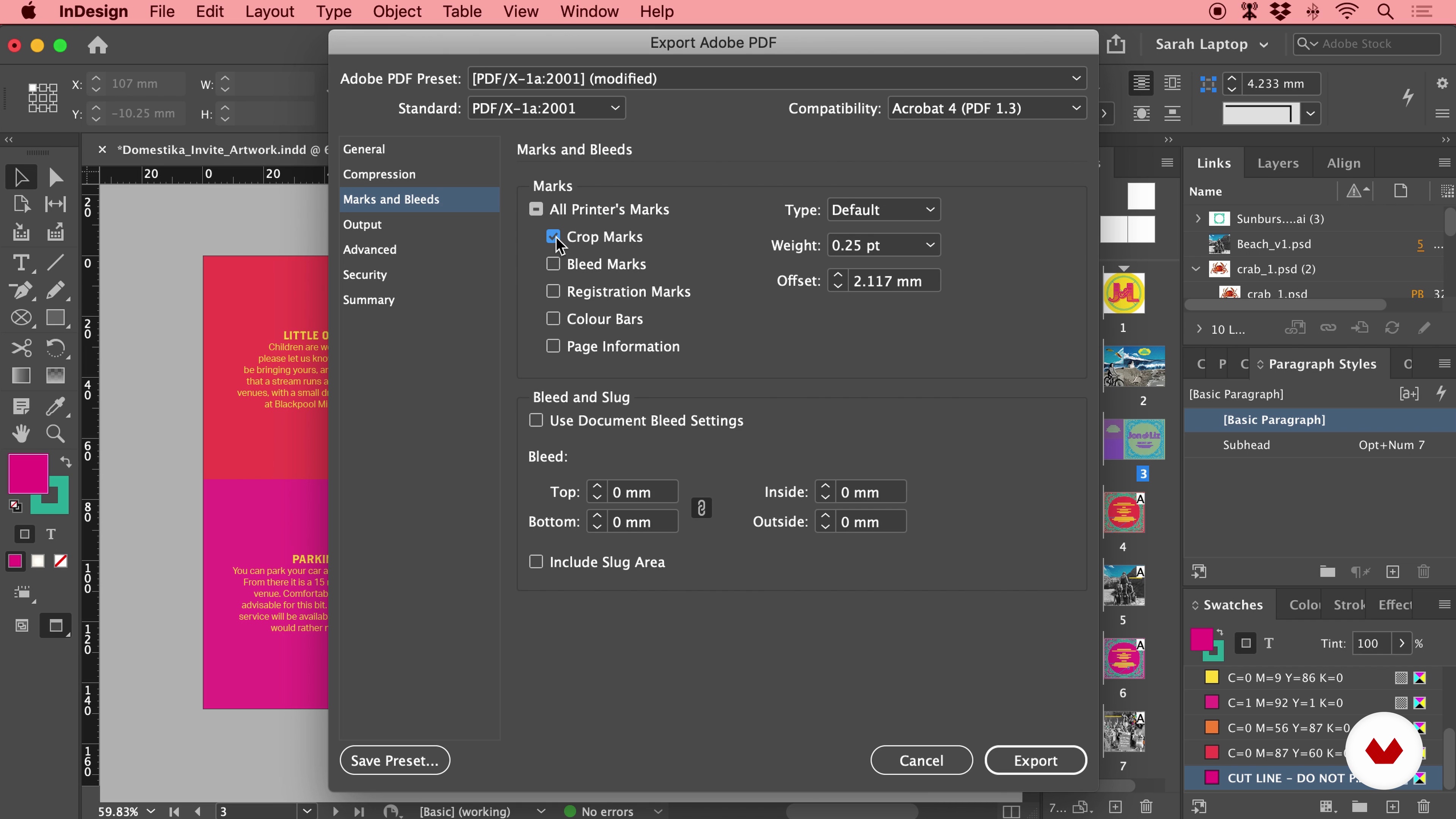Screen dimensions: 1456x819
Task: Enable Registration Marks checkbox
Action: [x=553, y=291]
